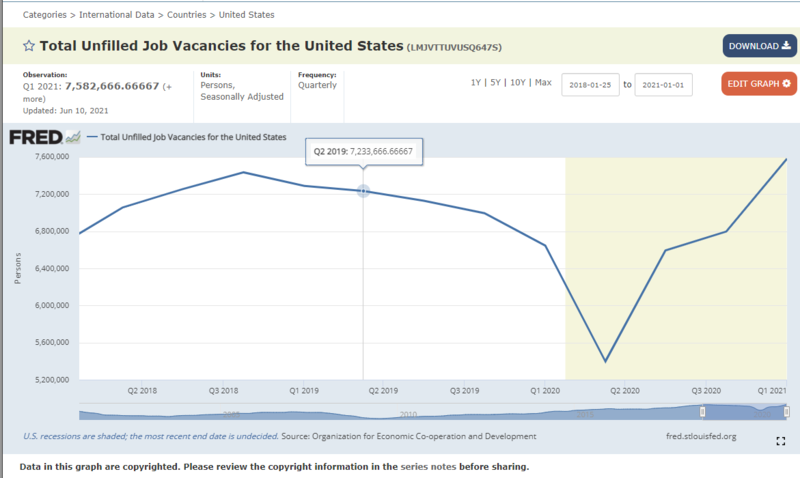Click the left handle of range slider
This screenshot has width=800, height=478.
(x=702, y=412)
